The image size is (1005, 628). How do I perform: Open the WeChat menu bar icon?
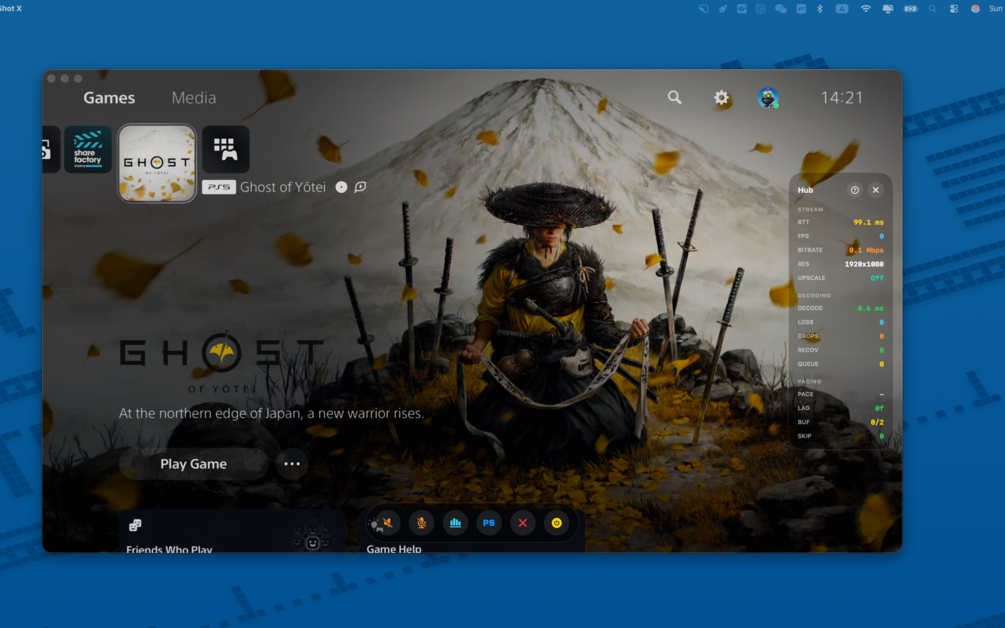point(781,9)
